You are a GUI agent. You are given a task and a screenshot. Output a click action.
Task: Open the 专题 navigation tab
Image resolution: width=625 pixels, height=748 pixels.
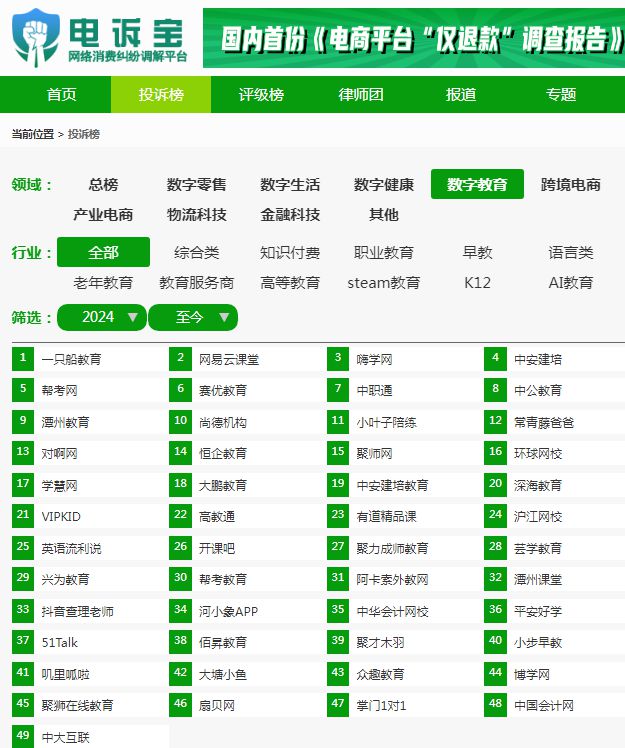click(x=561, y=94)
